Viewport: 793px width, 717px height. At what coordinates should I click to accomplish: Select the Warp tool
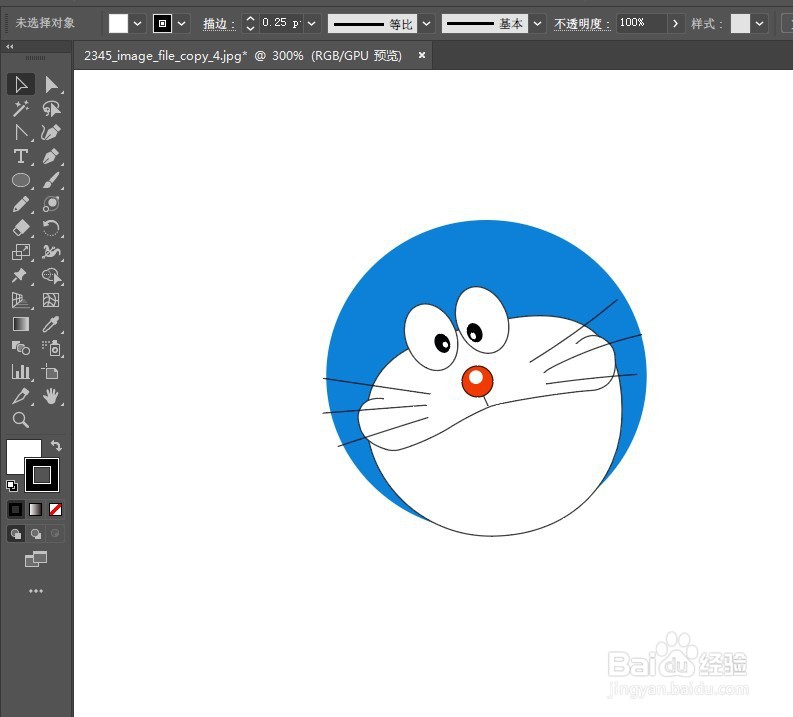click(x=51, y=252)
